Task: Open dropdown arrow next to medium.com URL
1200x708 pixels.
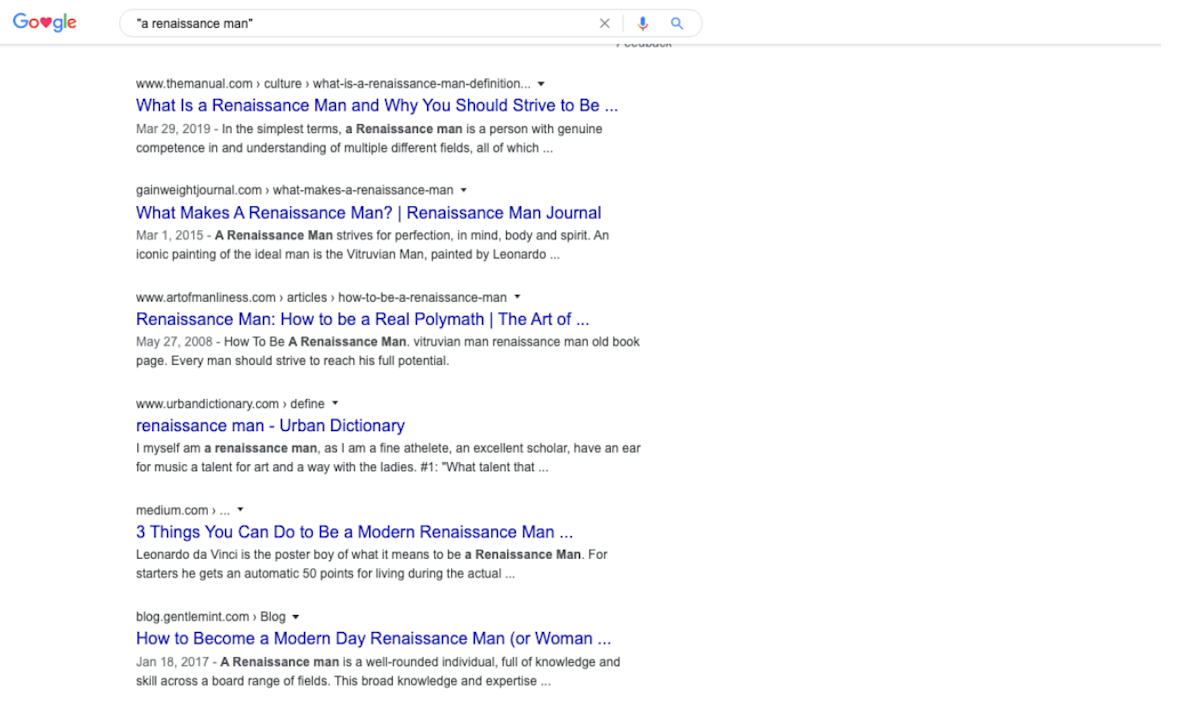Action: coord(241,510)
